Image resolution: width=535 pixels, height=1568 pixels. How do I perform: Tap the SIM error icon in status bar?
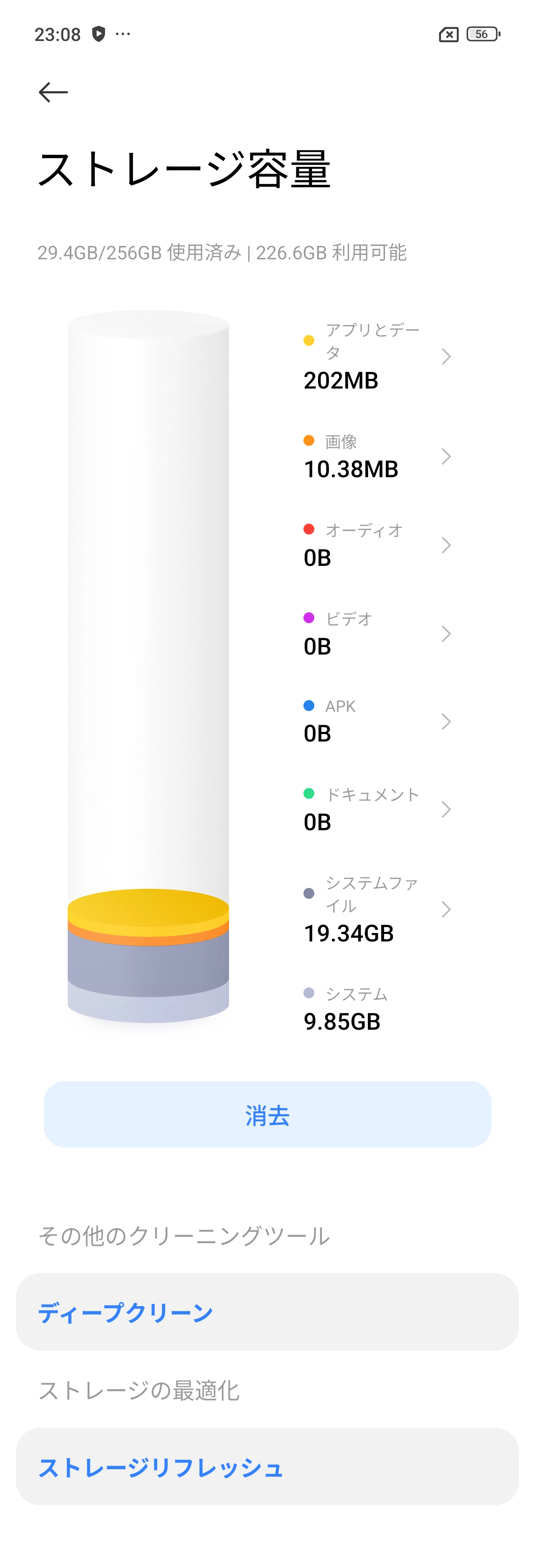tap(448, 35)
